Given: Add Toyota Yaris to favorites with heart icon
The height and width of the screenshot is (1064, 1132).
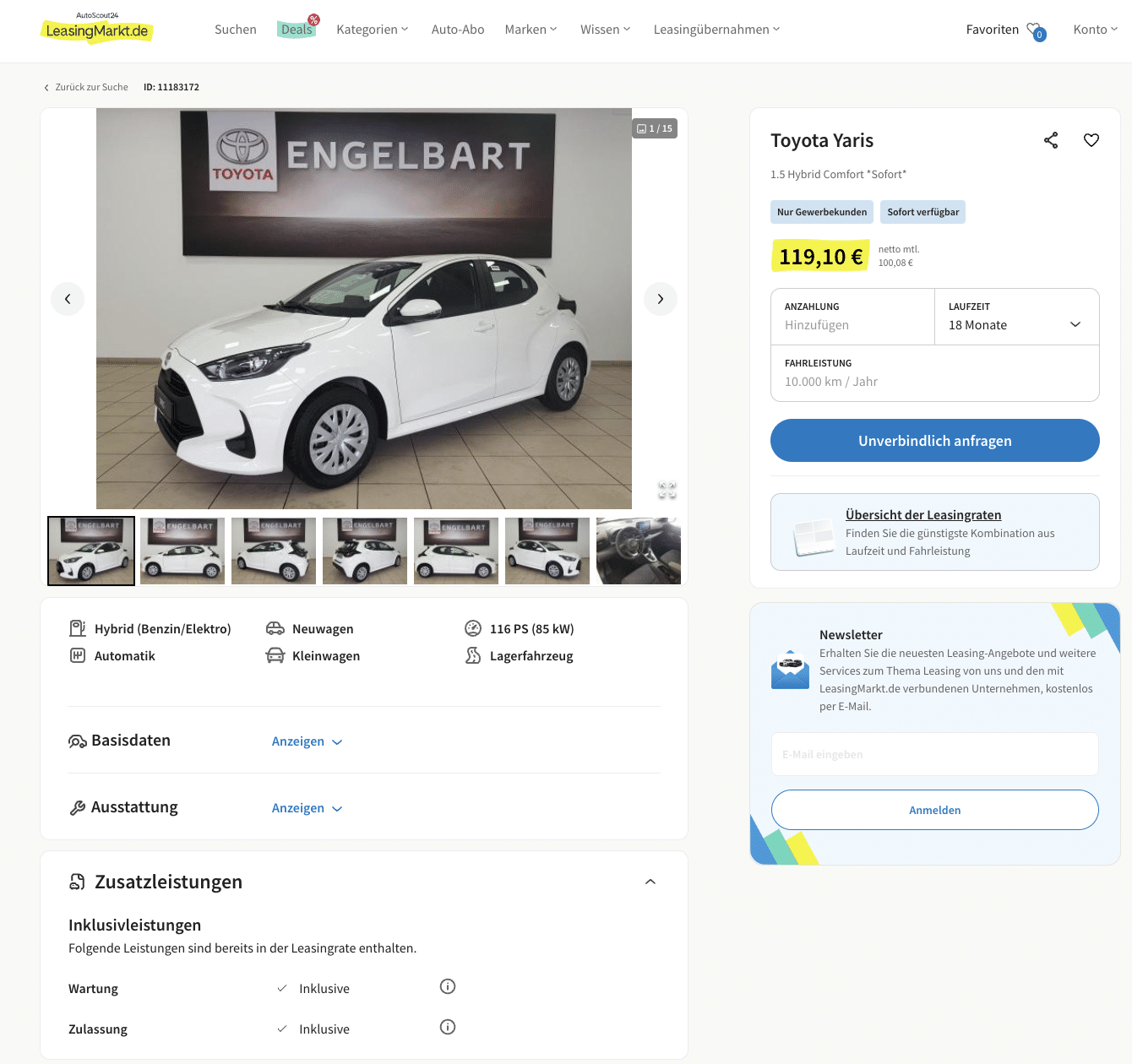Looking at the screenshot, I should pyautogui.click(x=1091, y=140).
